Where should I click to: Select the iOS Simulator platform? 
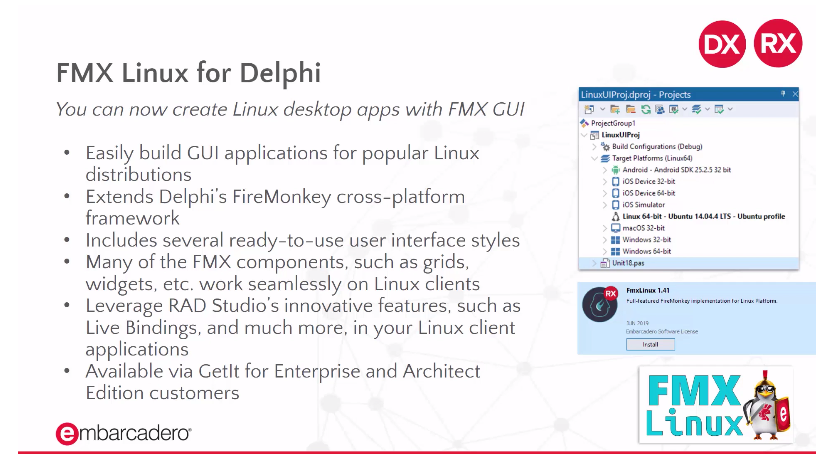[644, 204]
